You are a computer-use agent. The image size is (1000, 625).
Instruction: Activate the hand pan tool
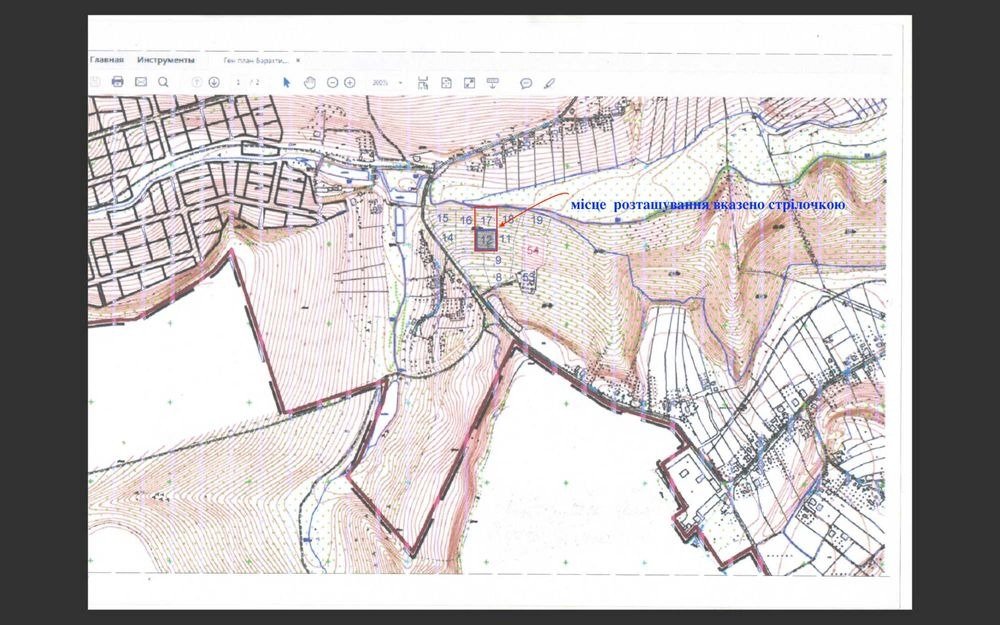click(310, 82)
